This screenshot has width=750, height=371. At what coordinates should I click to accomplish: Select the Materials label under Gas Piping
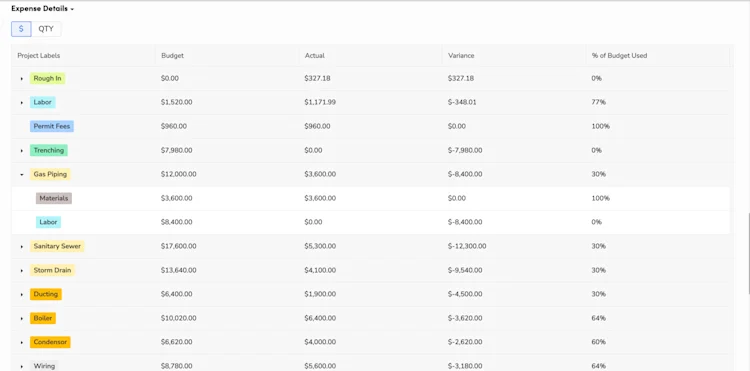click(54, 198)
